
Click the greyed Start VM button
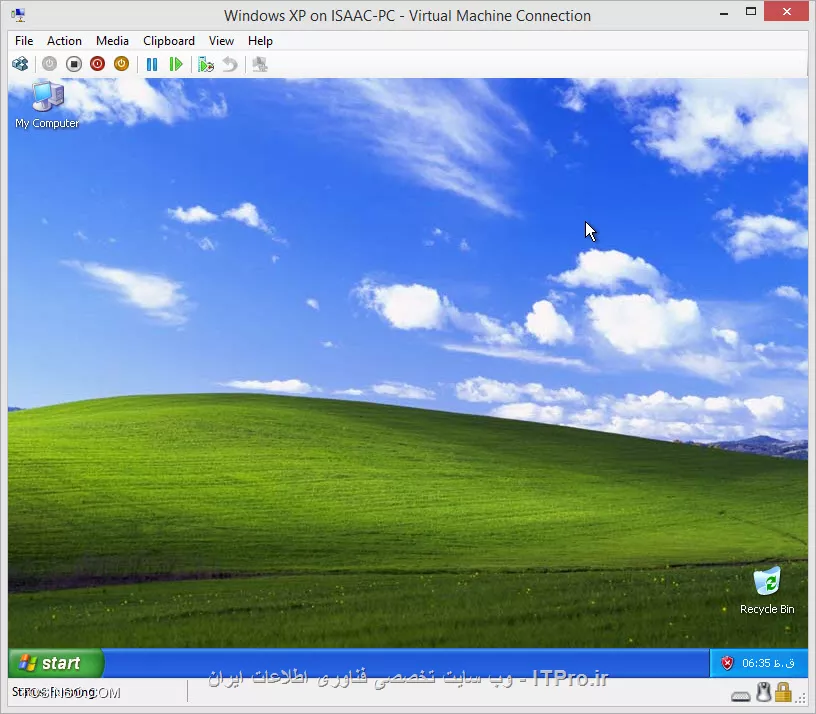49,64
